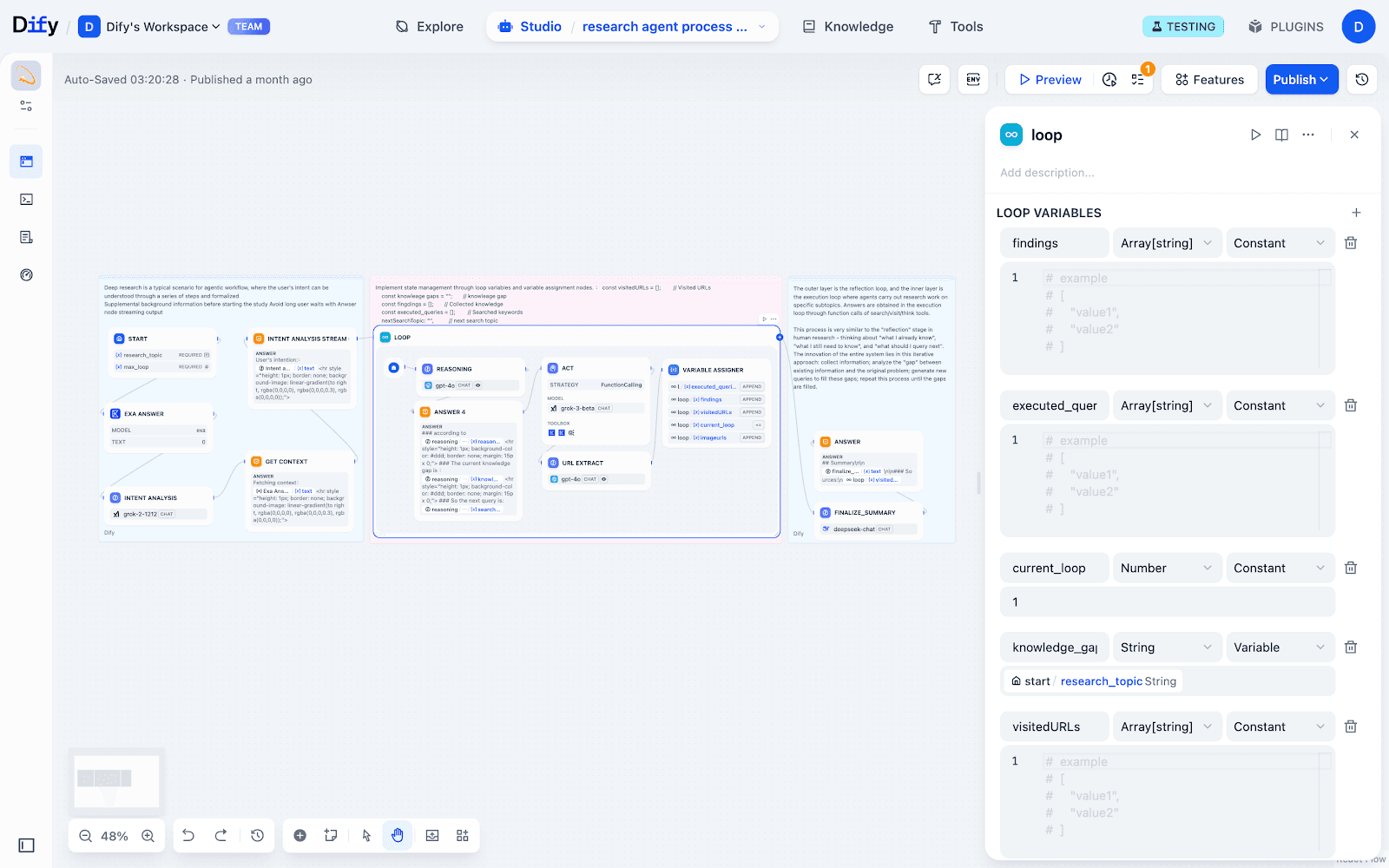The image size is (1389, 868).
Task: Go to the Knowledge tab
Action: (x=847, y=27)
